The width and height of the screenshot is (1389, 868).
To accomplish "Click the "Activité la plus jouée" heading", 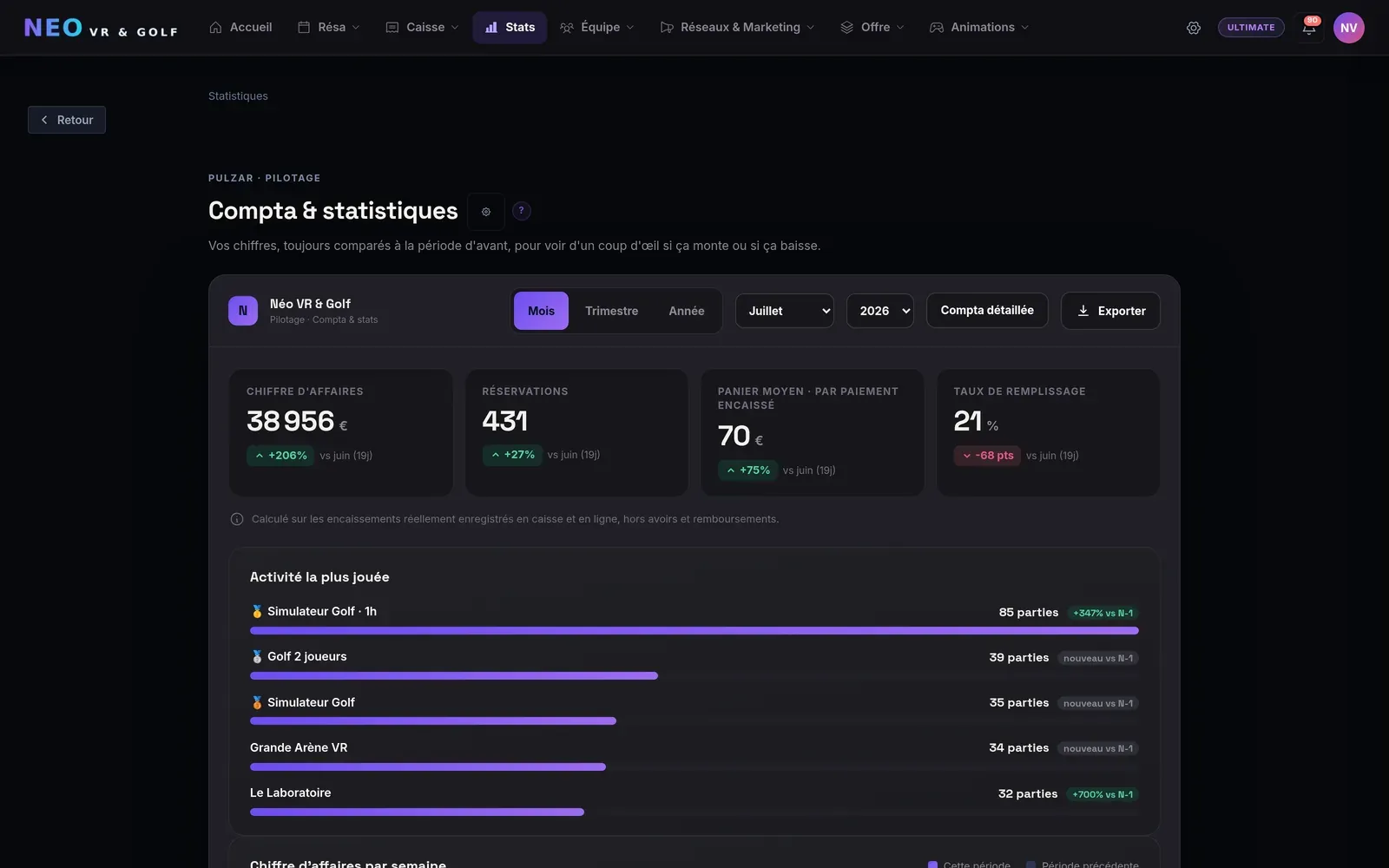I will point(319,577).
